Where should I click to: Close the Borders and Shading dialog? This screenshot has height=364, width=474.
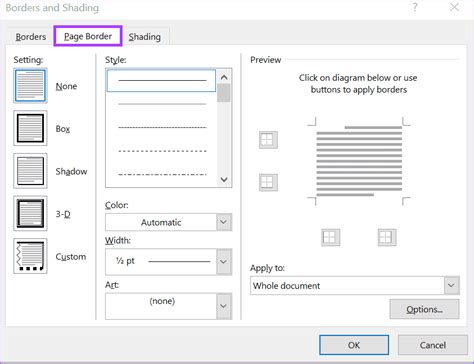coord(454,7)
